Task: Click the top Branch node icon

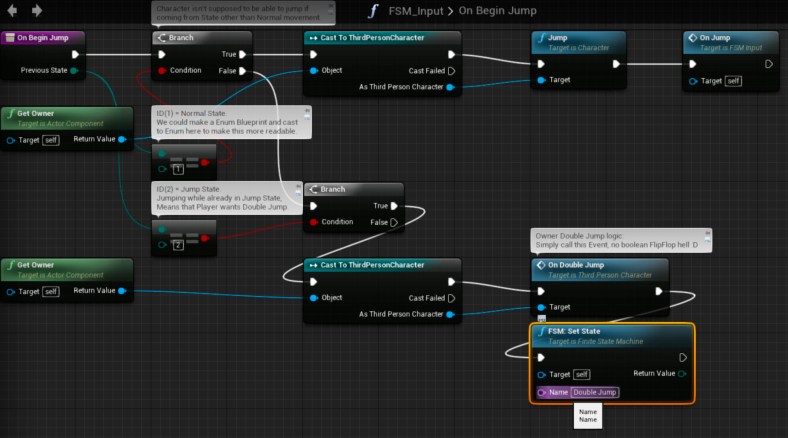Action: click(161, 38)
